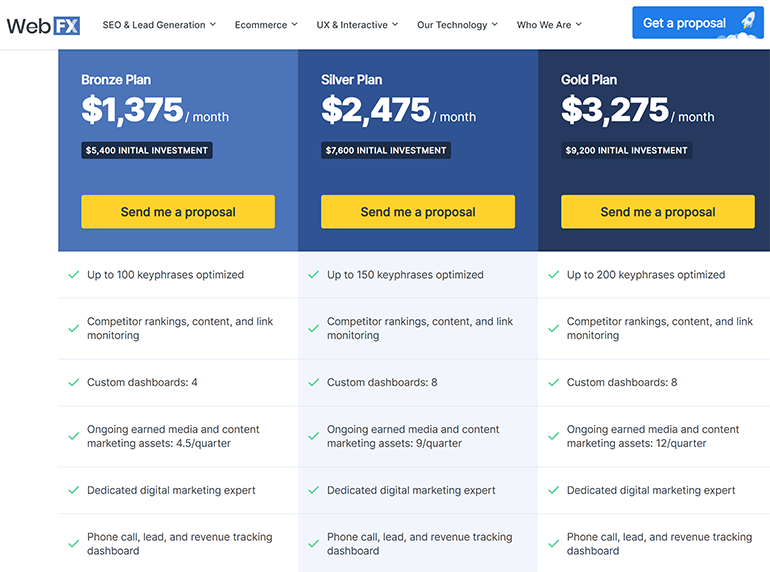
Task: Click checkmark by Gold Dedicated digital marketing expert
Action: (x=553, y=490)
